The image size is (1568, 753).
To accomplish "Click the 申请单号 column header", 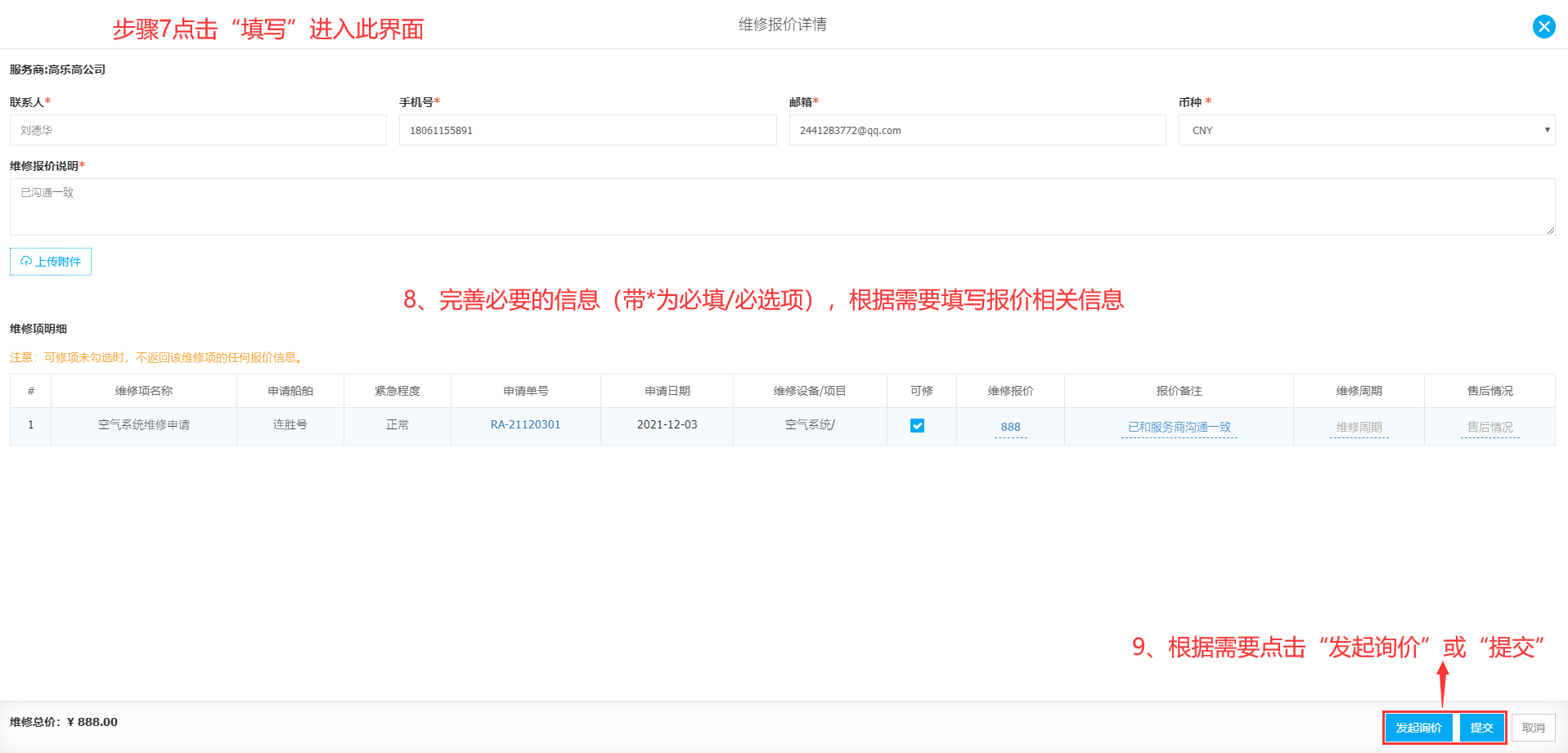I will pyautogui.click(x=526, y=391).
